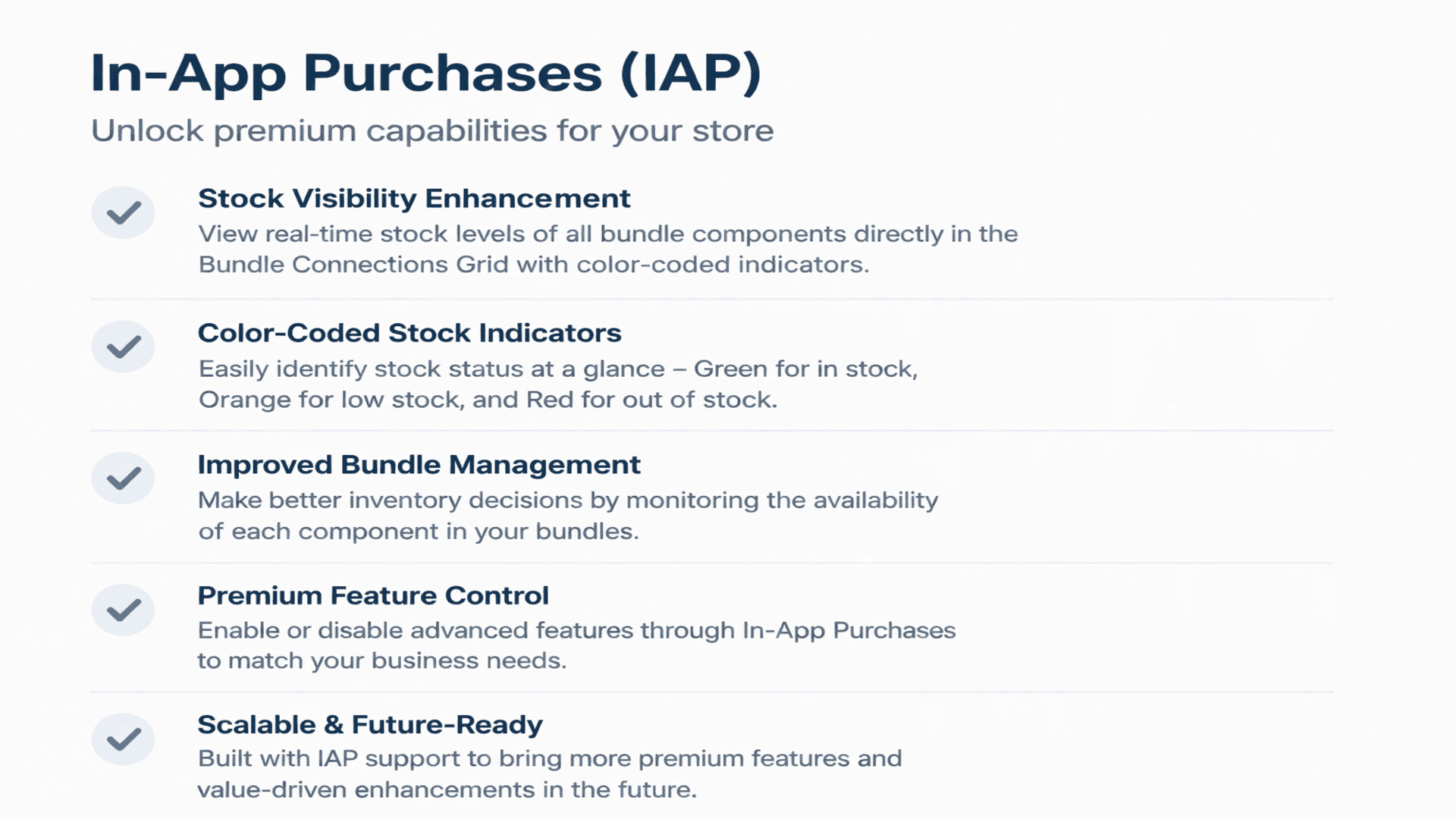This screenshot has width=1456, height=819.
Task: Click the checkmark icon next to Color-Coded Stock Indicators
Action: pos(123,347)
